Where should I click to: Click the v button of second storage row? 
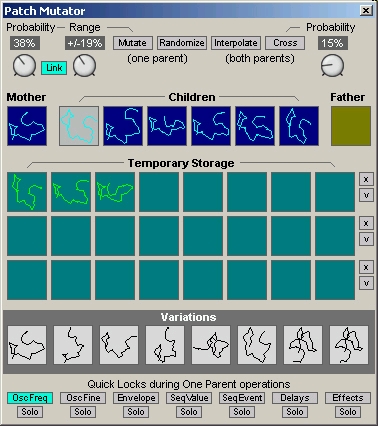coord(366,239)
